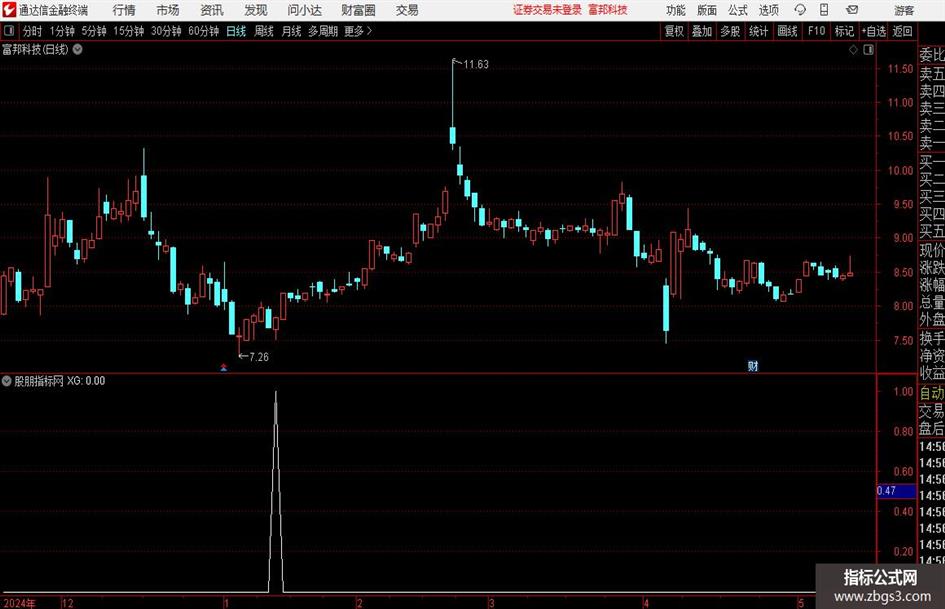Screen dimensions: 945x609
Task: Switch to 5分钟 period
Action: (x=94, y=31)
